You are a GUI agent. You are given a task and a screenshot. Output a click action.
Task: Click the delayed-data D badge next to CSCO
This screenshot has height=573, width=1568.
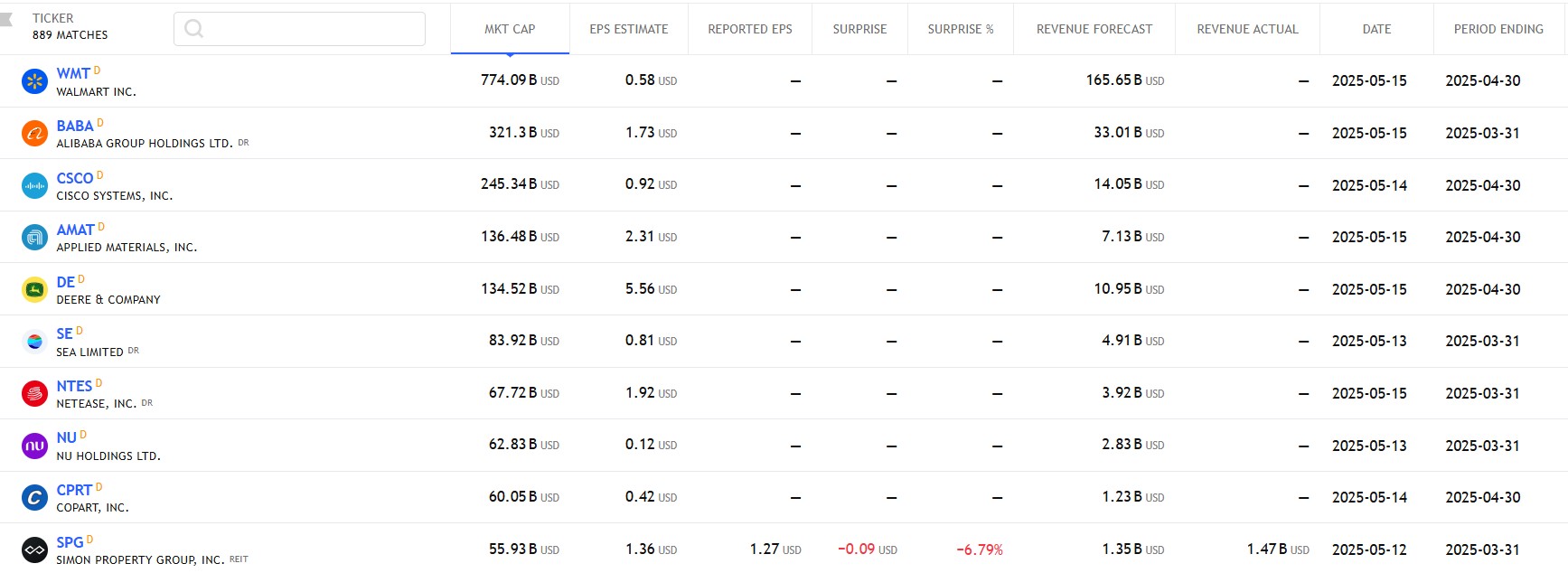pos(100,175)
